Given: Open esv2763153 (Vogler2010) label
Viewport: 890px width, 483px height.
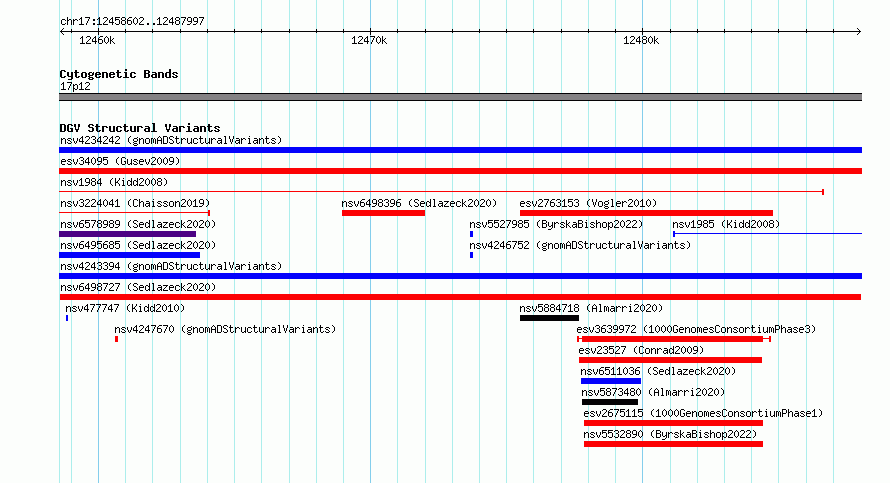Looking at the screenshot, I should (x=588, y=203).
